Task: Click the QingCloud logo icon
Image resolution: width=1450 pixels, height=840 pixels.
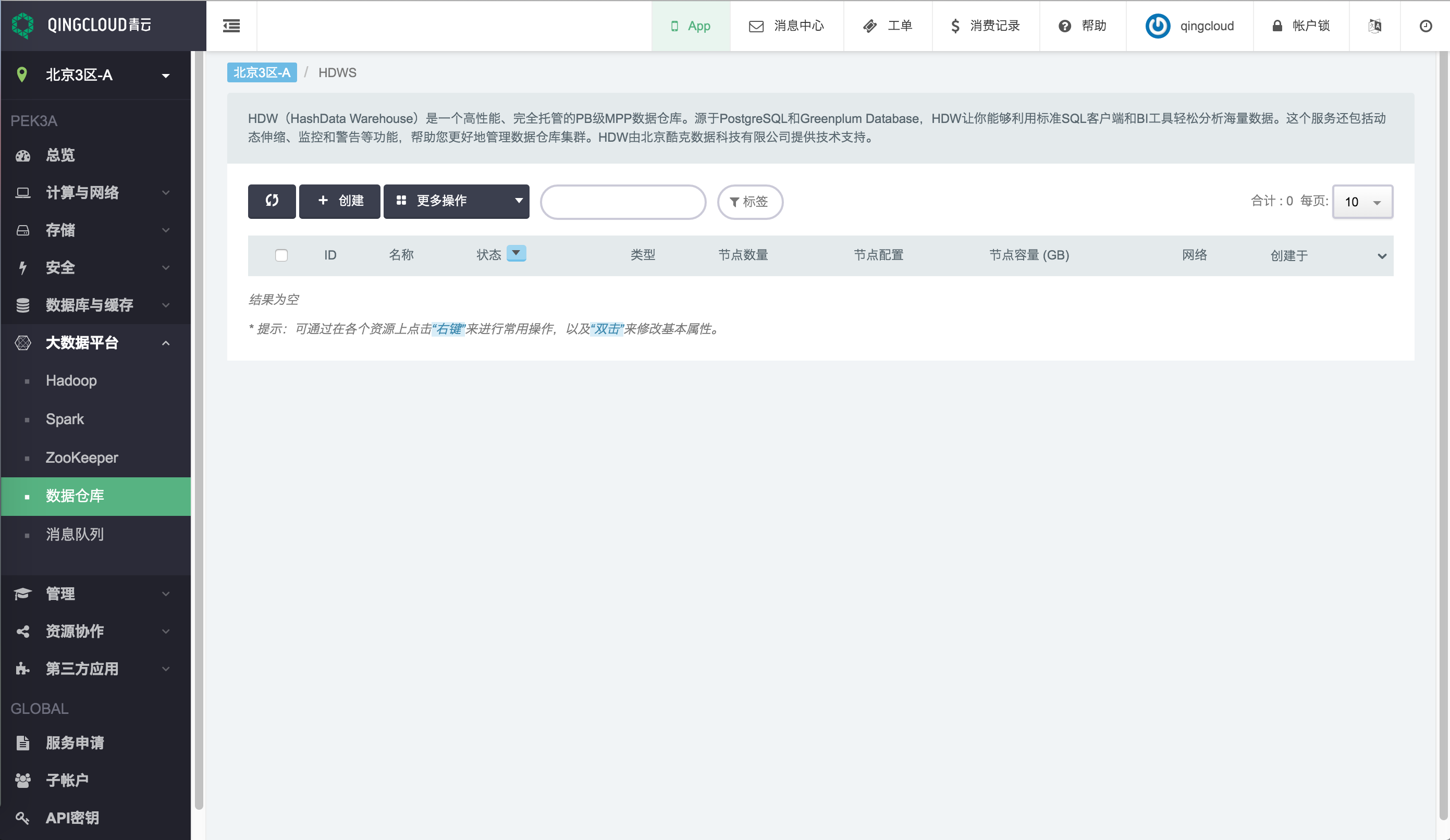Action: 23,26
